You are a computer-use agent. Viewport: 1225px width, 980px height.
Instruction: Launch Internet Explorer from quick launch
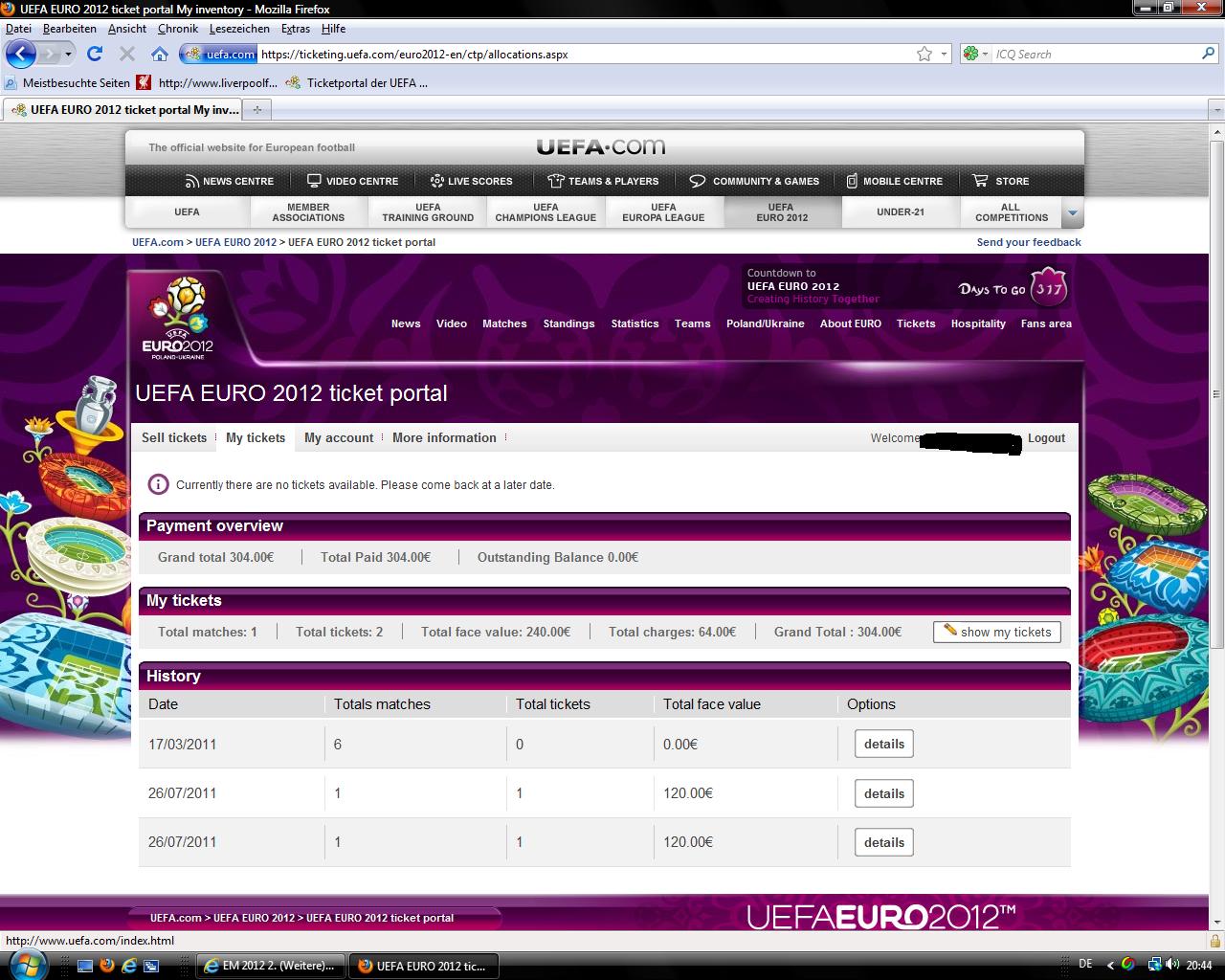[x=128, y=965]
